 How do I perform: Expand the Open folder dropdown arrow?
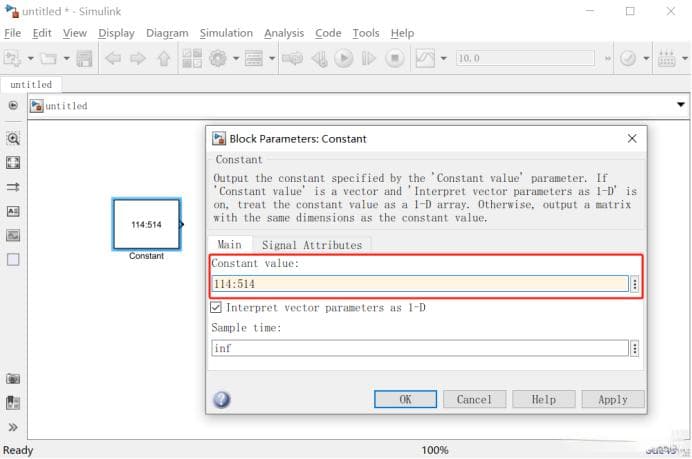click(x=67, y=58)
